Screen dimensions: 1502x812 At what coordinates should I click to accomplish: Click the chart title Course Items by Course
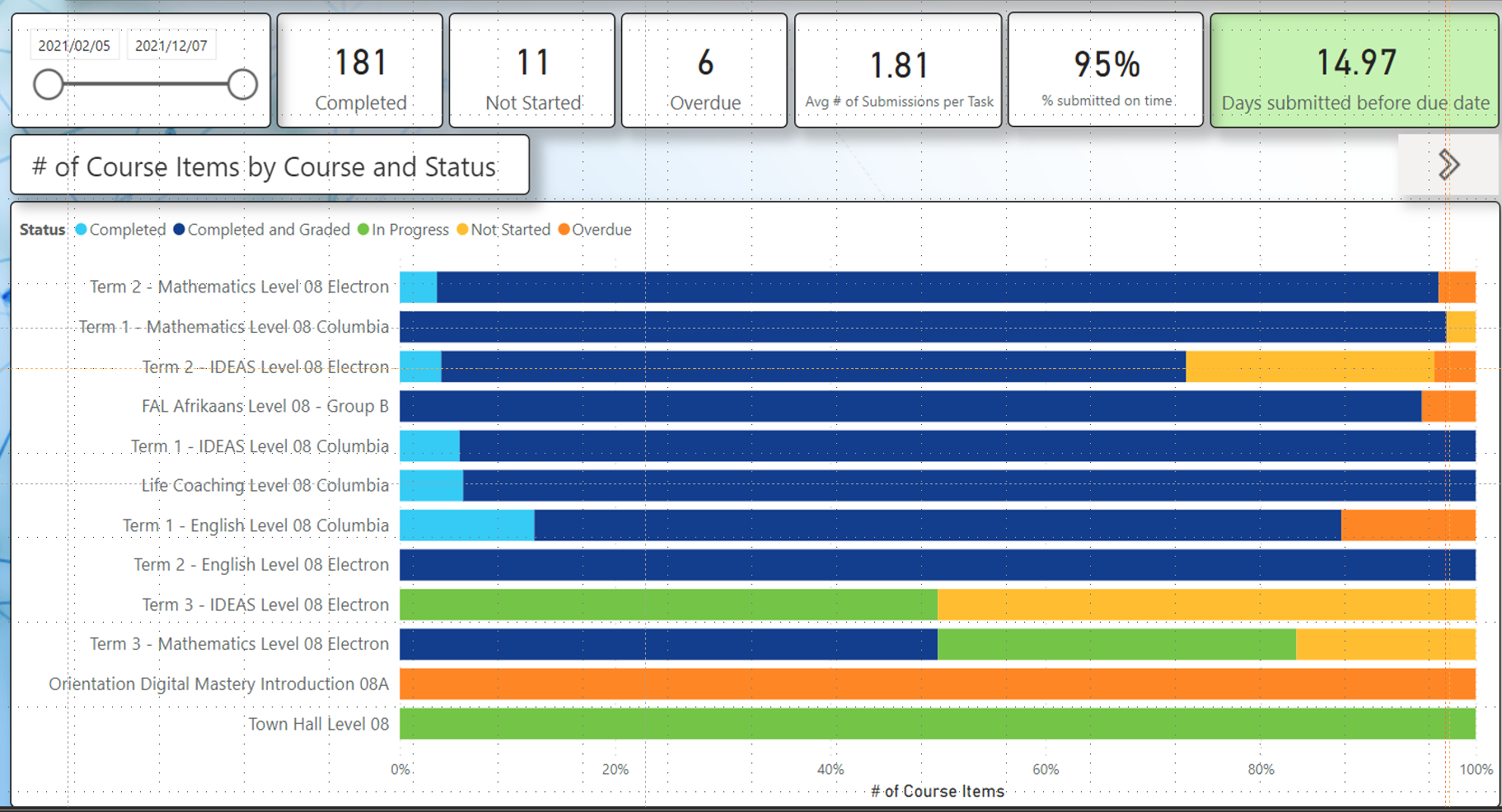point(269,166)
